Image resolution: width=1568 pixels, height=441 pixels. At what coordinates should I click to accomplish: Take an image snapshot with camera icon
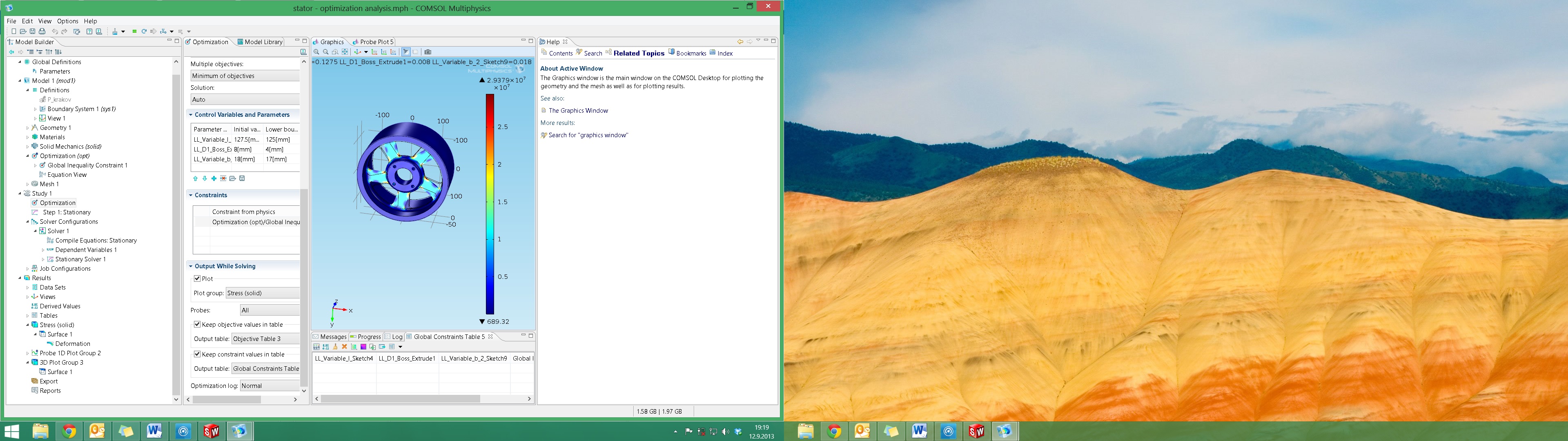(427, 52)
